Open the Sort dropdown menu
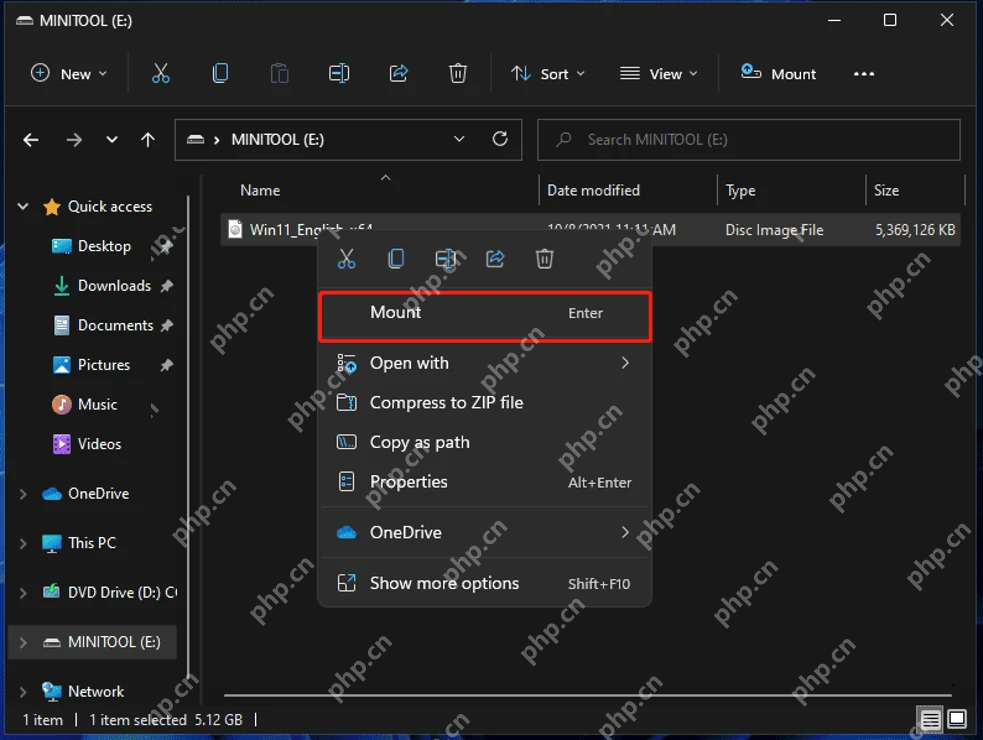983x740 pixels. coord(548,73)
